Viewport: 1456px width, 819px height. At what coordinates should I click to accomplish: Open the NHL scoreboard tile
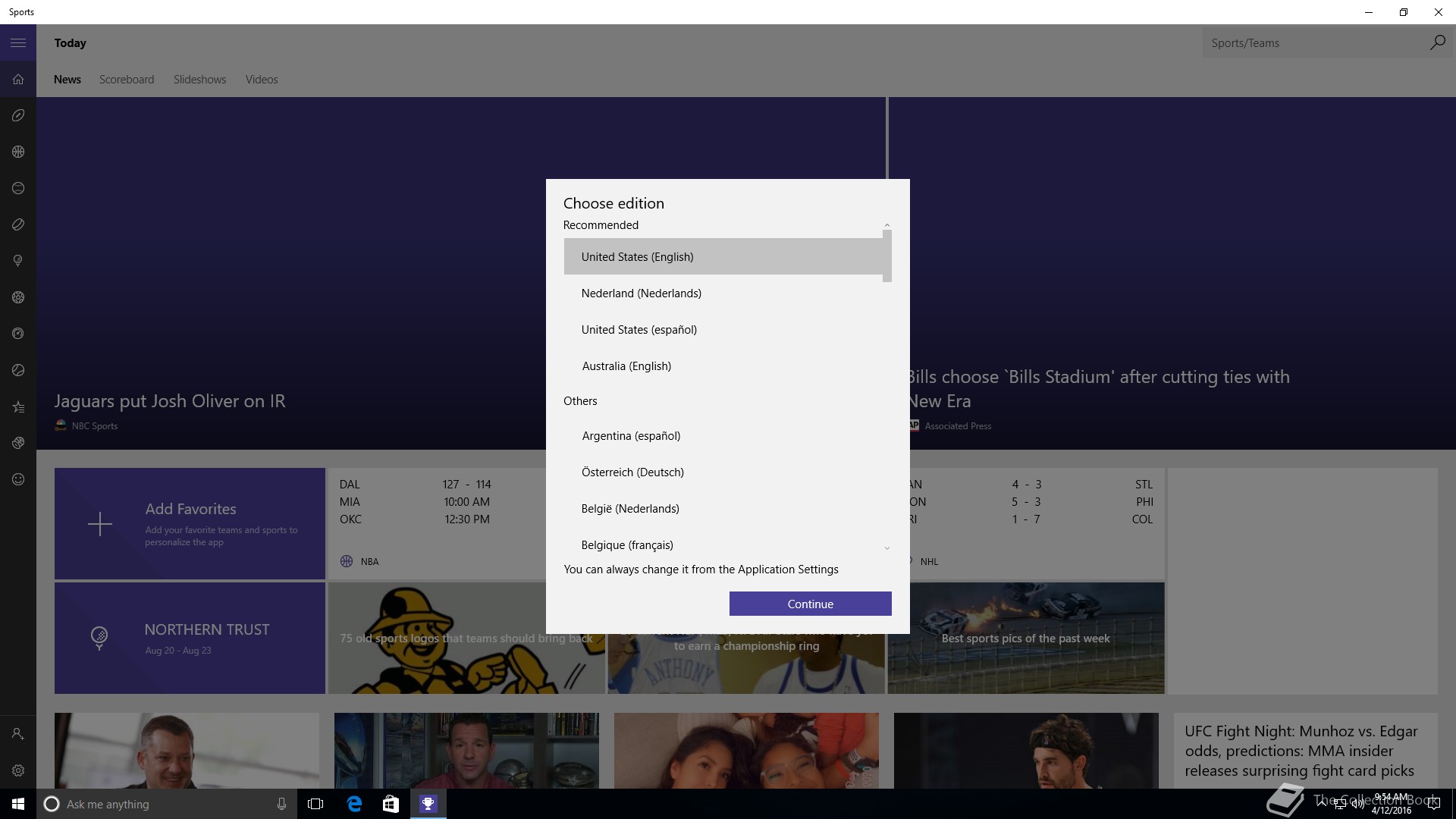1037,523
